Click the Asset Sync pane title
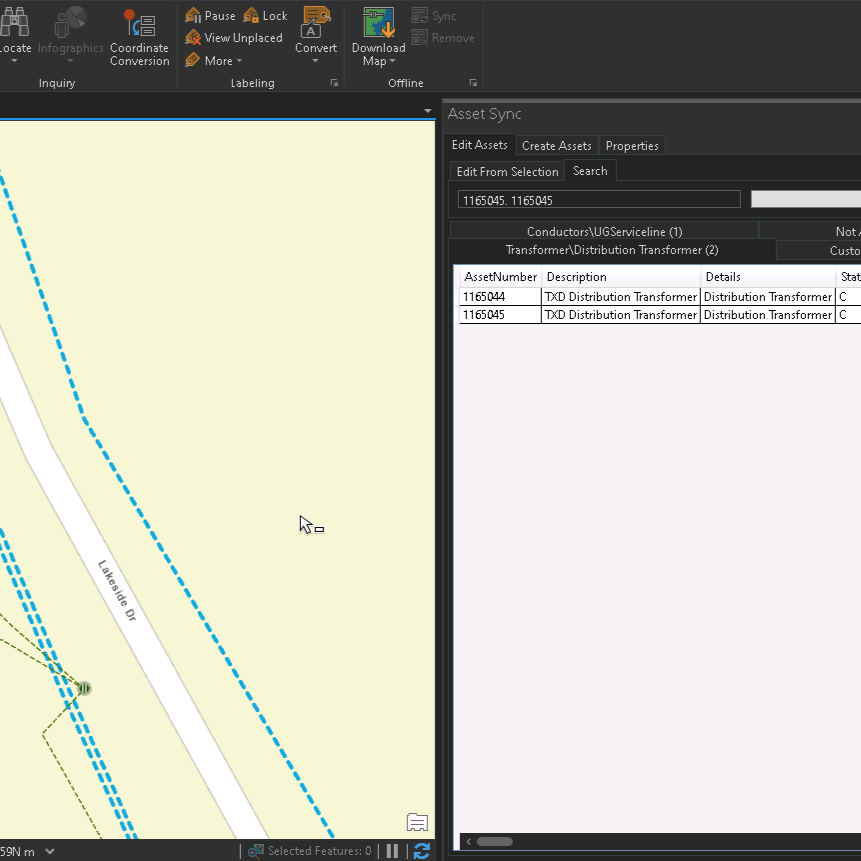The width and height of the screenshot is (861, 861). click(484, 114)
